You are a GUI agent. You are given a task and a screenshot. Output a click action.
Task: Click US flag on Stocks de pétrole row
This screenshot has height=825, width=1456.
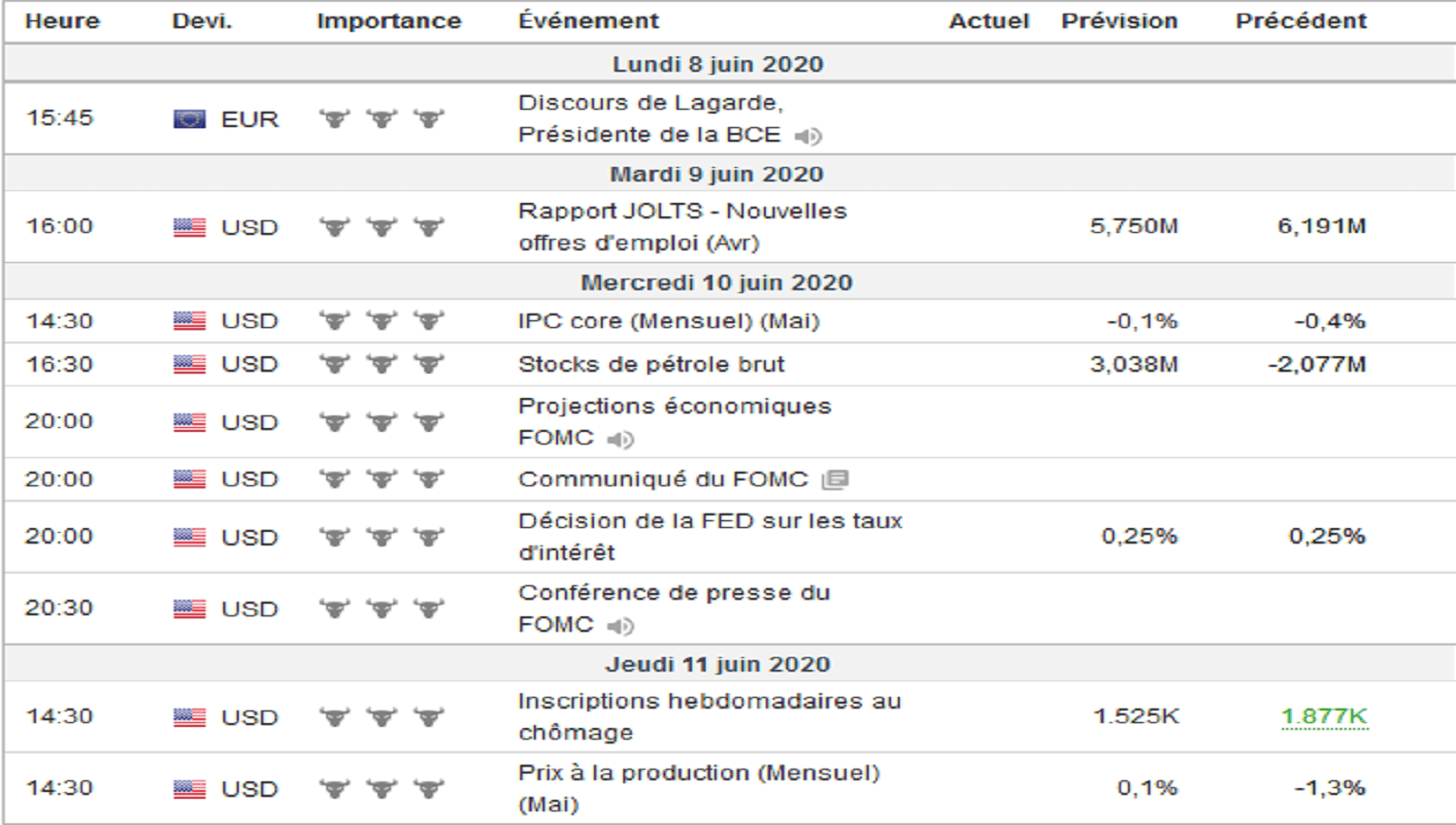coord(189,365)
